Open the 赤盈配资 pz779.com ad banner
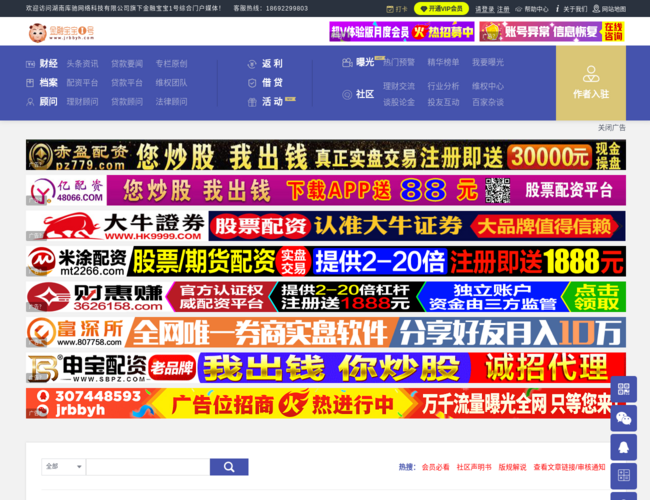Screen dimensions: 650x500 (x=326, y=155)
